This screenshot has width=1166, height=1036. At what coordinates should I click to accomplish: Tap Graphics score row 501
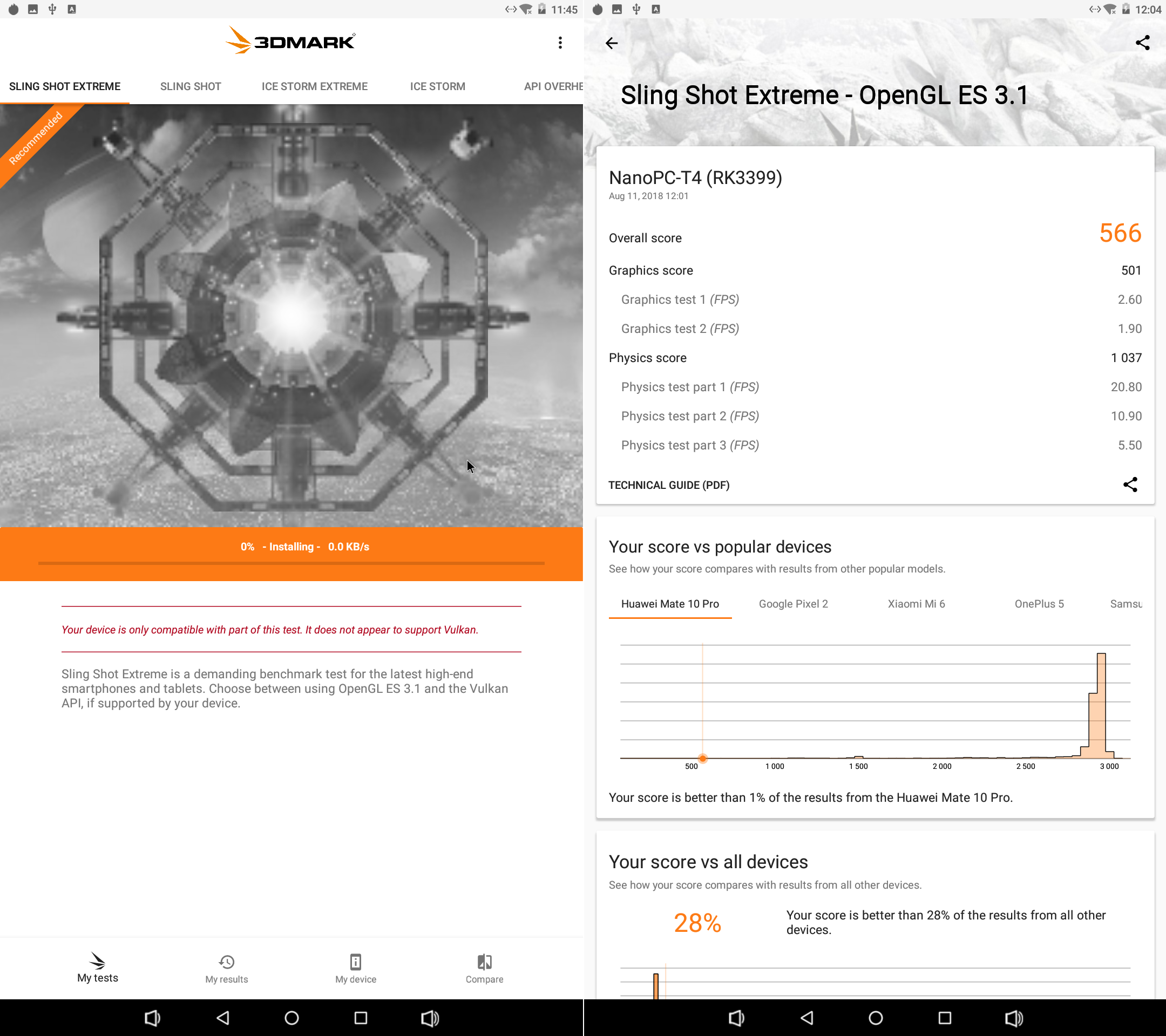[x=875, y=271]
